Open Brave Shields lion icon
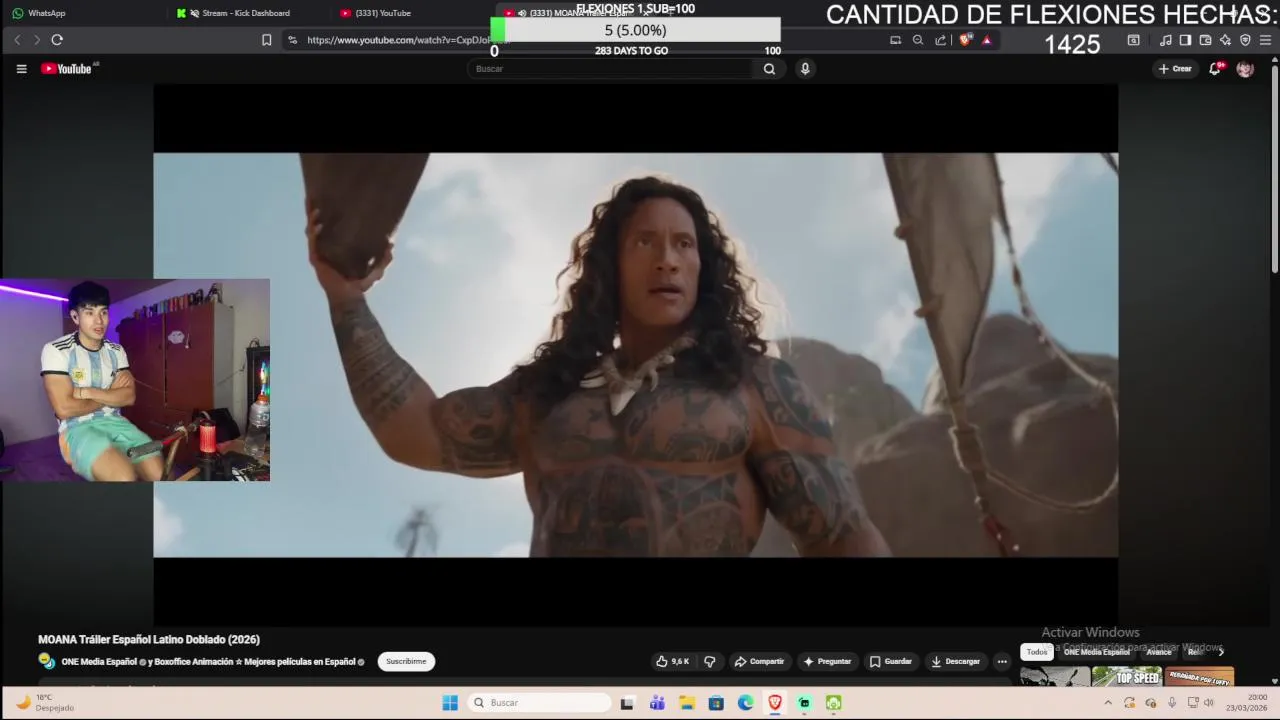 (x=965, y=40)
